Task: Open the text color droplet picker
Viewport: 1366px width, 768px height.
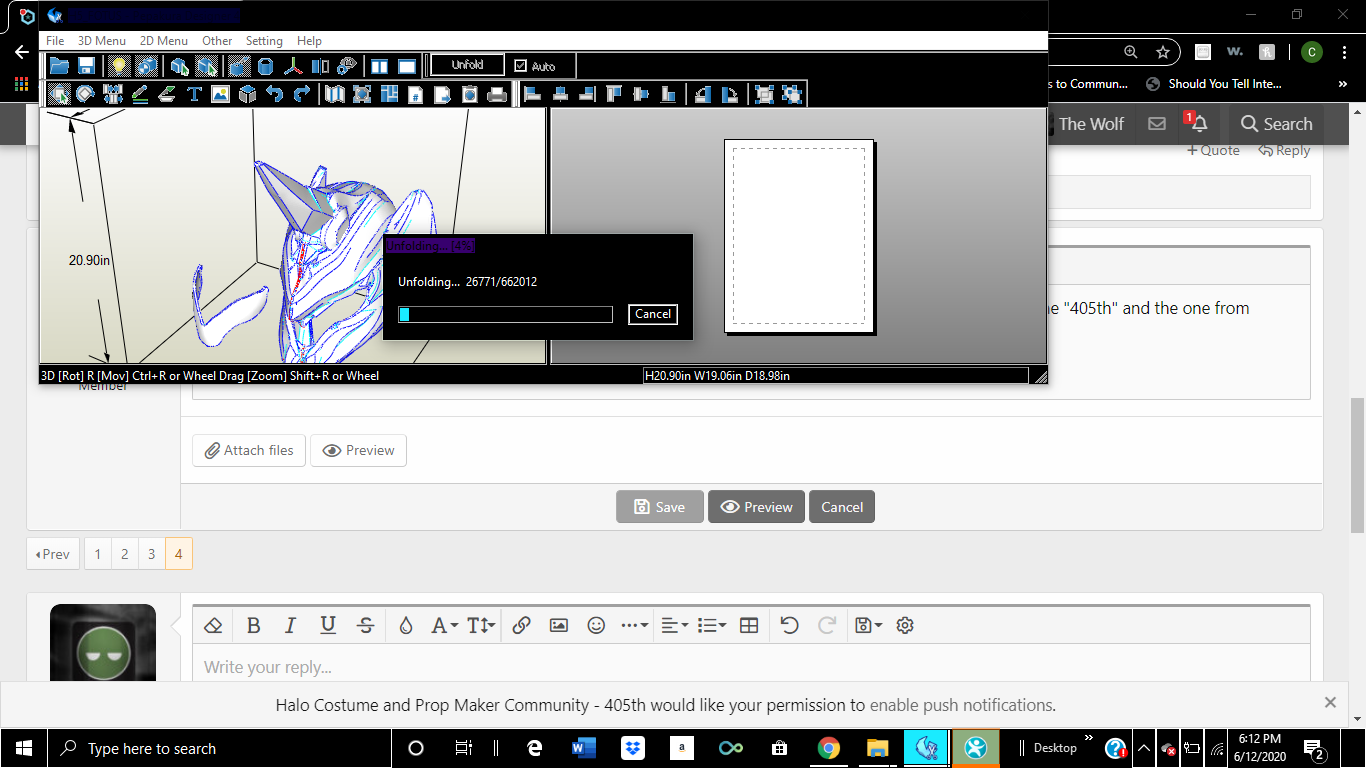Action: pos(406,625)
